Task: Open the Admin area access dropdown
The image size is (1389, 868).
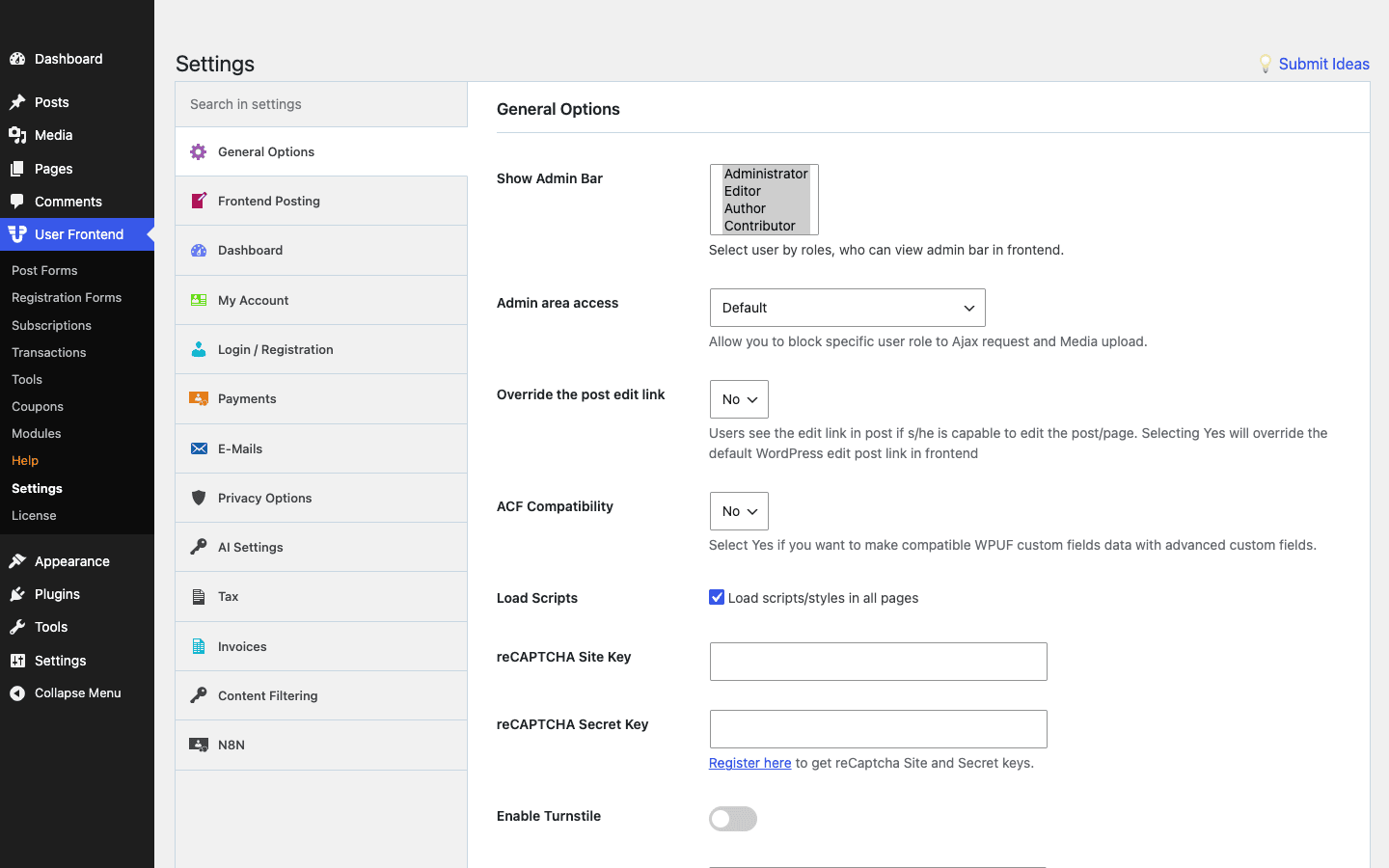Action: [848, 308]
